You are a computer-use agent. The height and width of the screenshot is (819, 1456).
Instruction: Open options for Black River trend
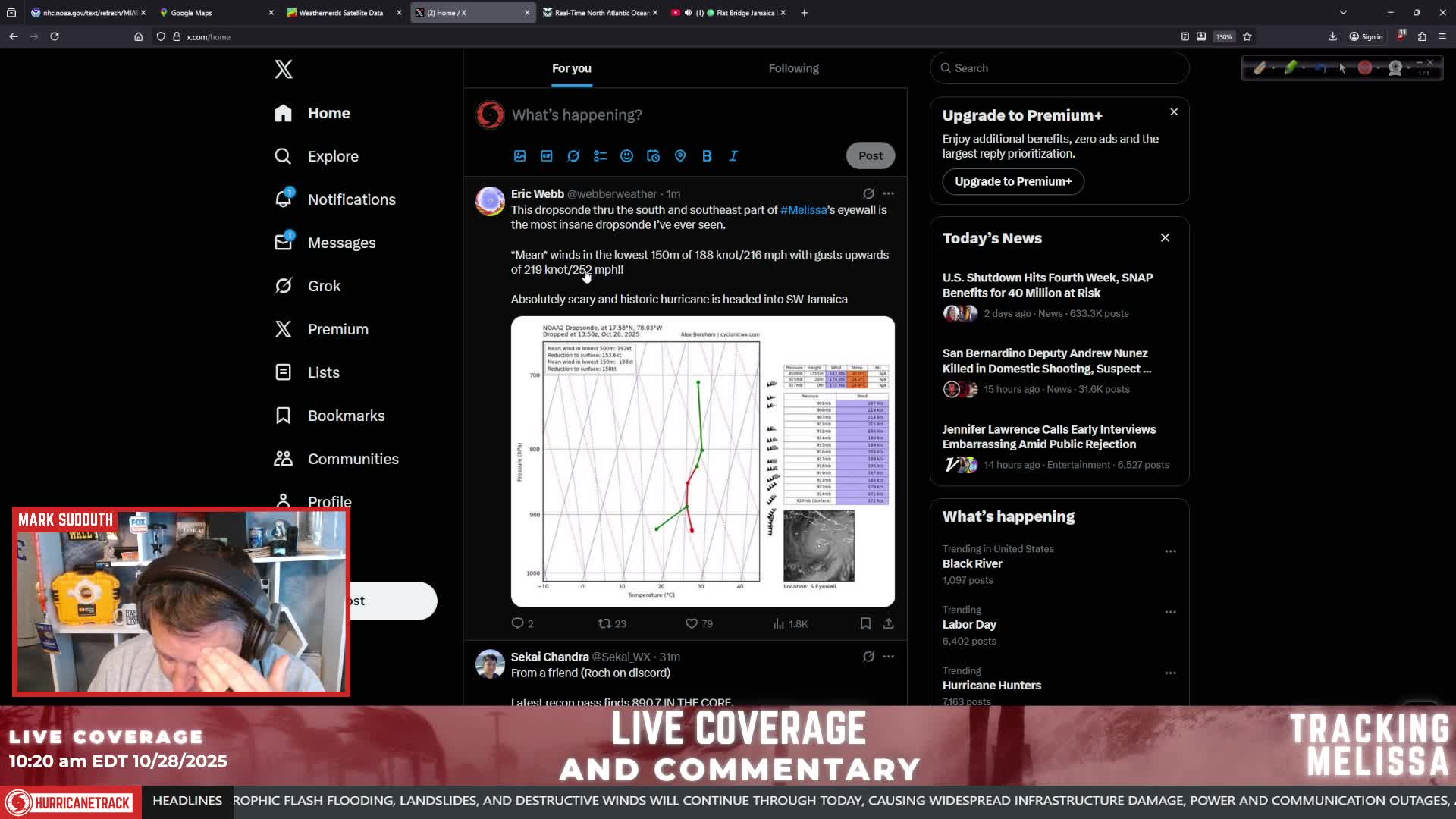pyautogui.click(x=1170, y=551)
